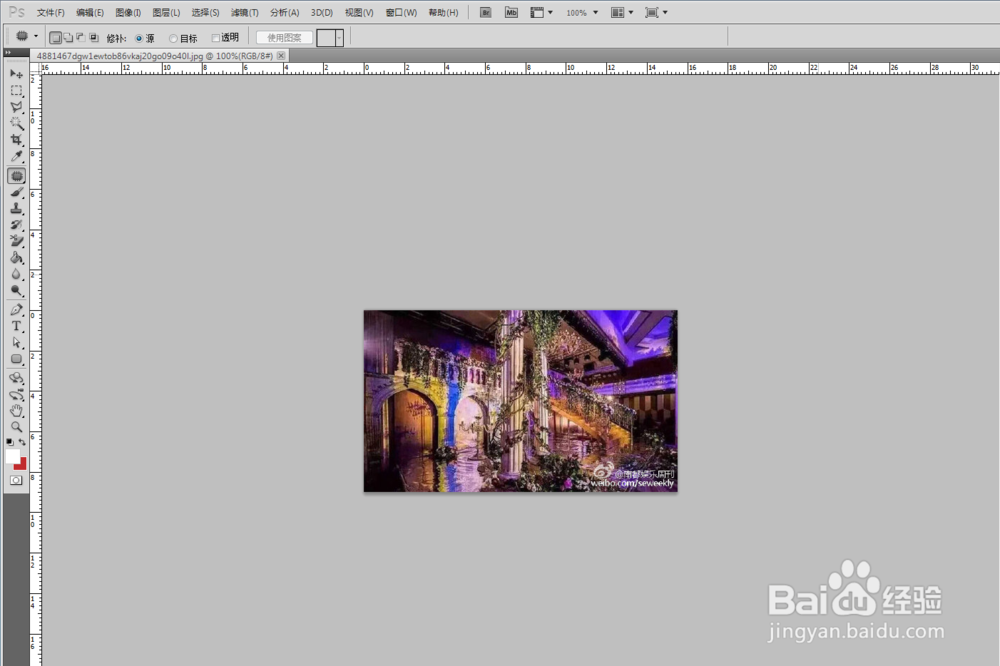The height and width of the screenshot is (666, 1000).
Task: Select the 目标 (Destination) radio button
Action: click(x=173, y=38)
